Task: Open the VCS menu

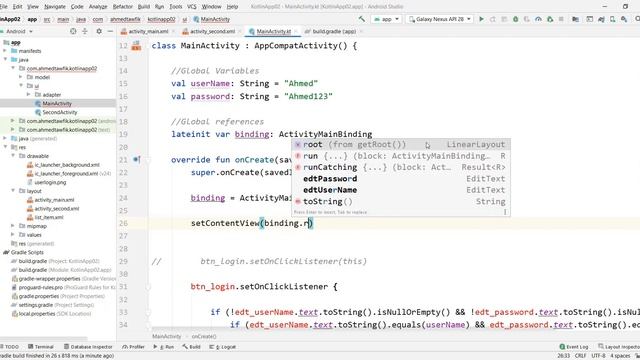Action: 191,7
